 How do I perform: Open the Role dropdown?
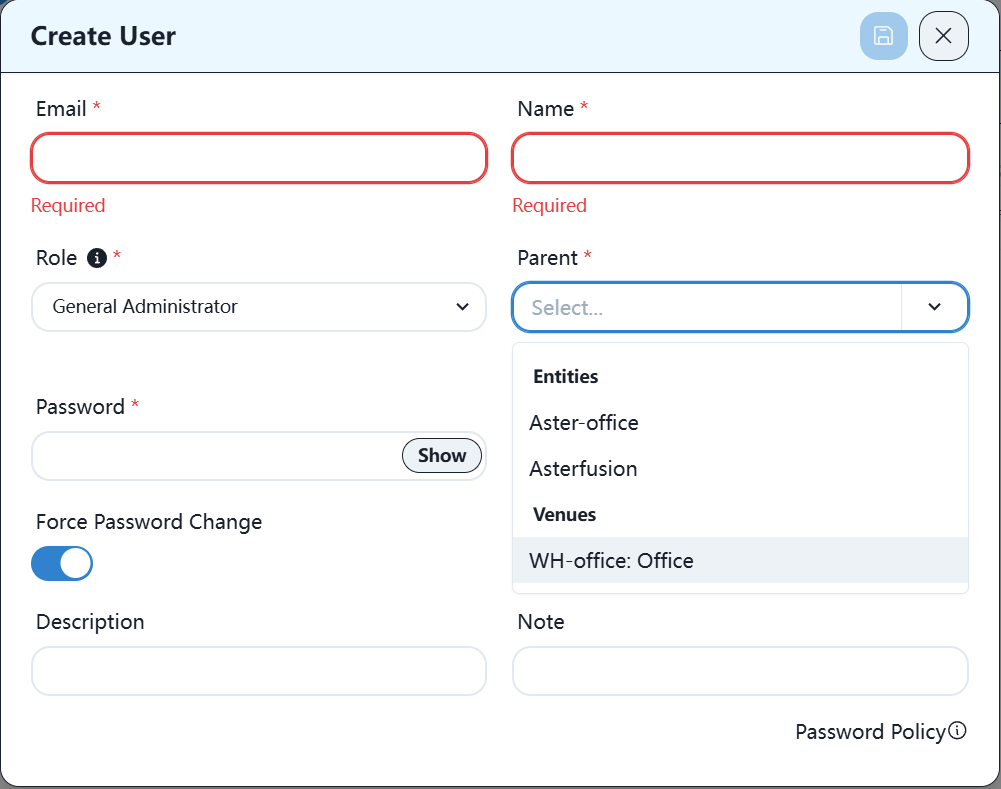coord(259,307)
